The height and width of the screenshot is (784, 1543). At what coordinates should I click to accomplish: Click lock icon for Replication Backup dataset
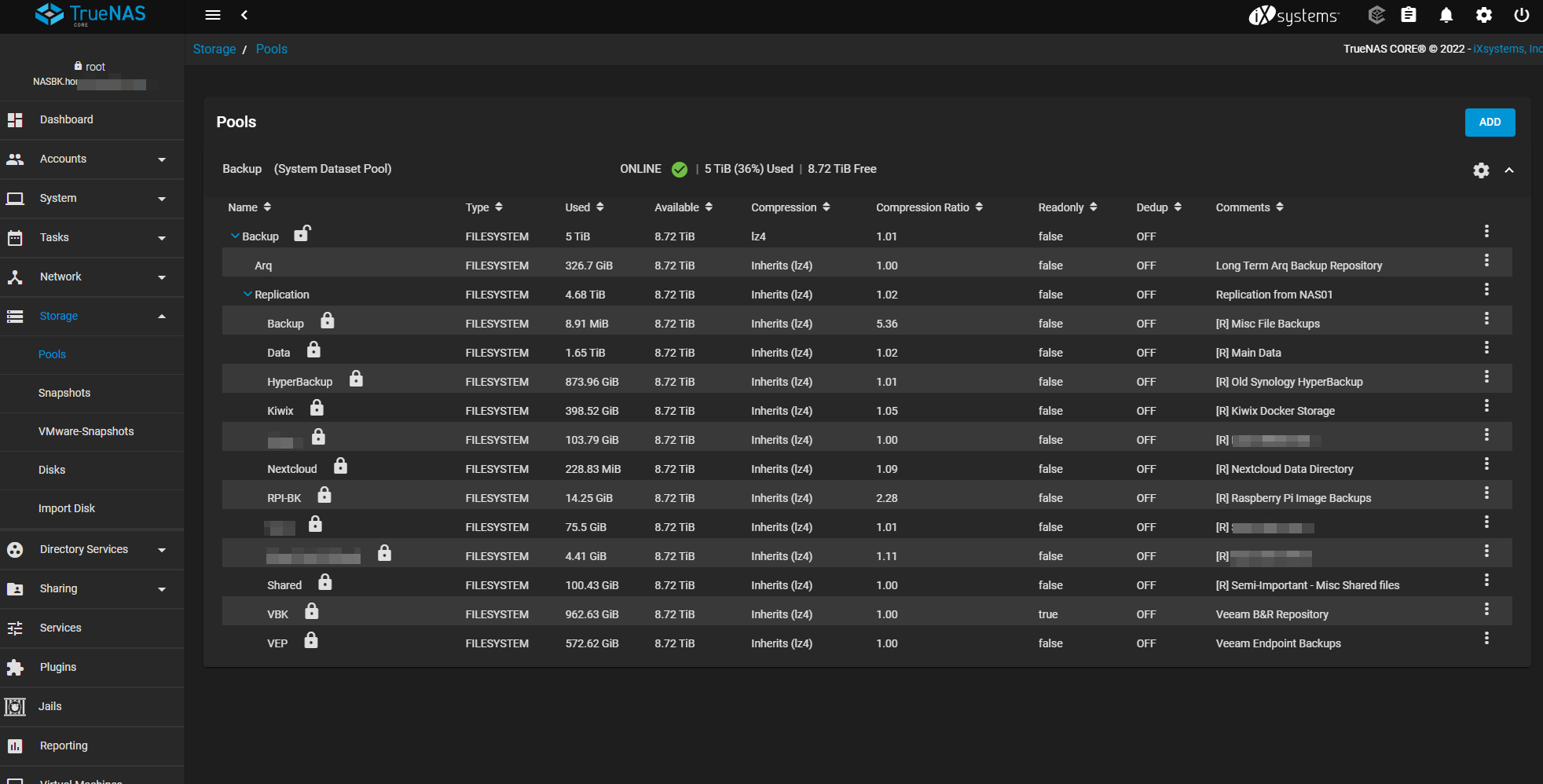(328, 321)
